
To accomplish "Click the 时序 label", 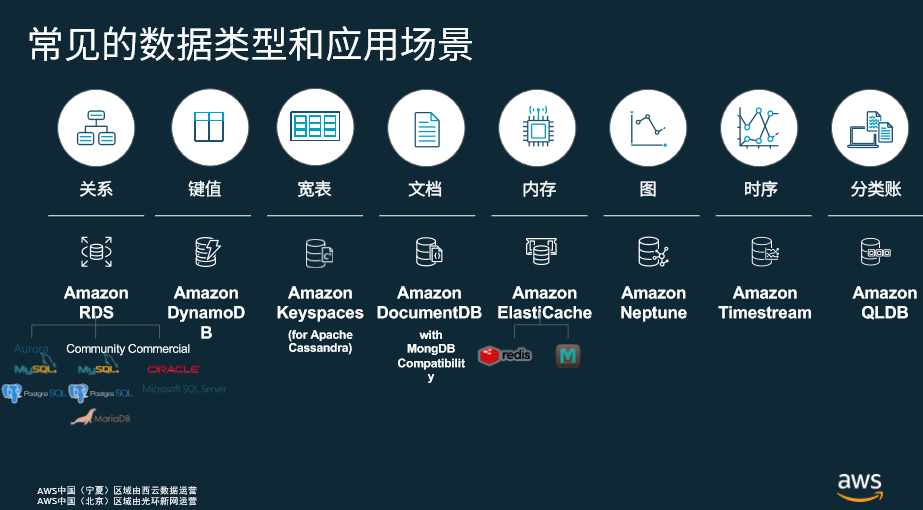I will tap(761, 189).
